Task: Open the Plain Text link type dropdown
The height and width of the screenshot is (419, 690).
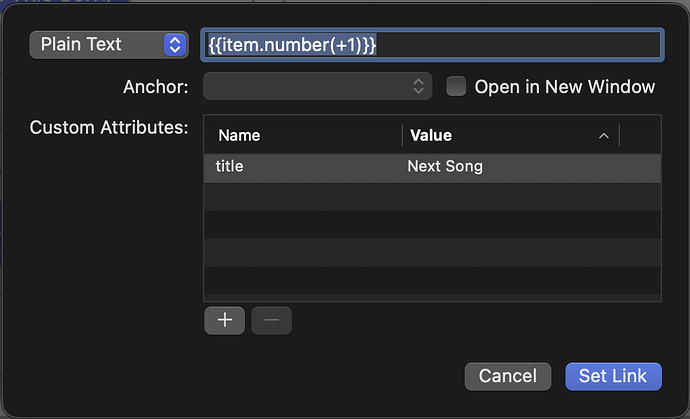Action: point(108,45)
